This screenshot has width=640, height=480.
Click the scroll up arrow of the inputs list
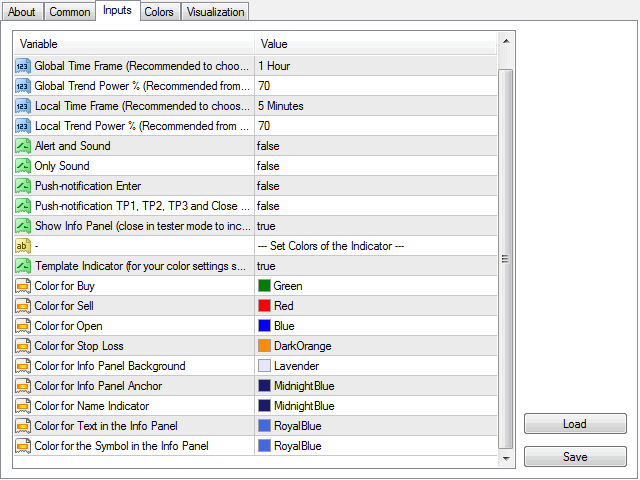(506, 41)
